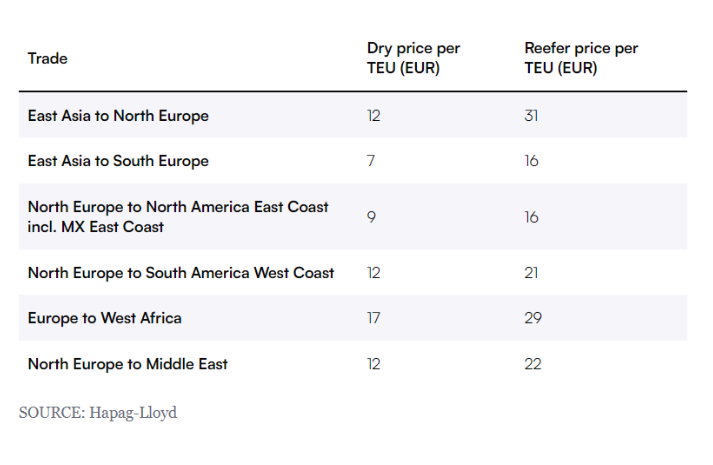Select North Europe to North America East Coast row
713x465 pixels.
(x=353, y=216)
